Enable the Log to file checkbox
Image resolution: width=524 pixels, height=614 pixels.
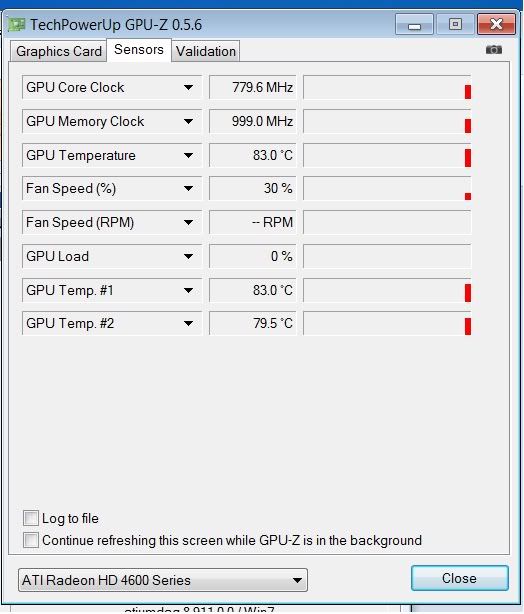point(31,518)
